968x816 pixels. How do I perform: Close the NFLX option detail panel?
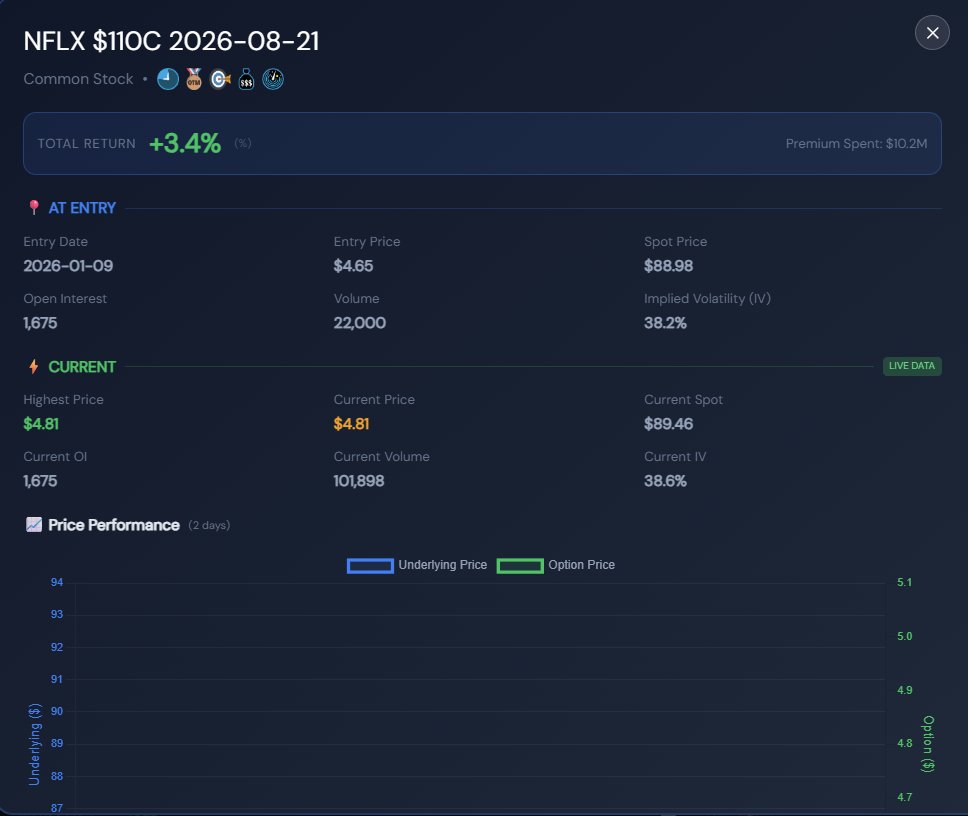click(x=932, y=33)
